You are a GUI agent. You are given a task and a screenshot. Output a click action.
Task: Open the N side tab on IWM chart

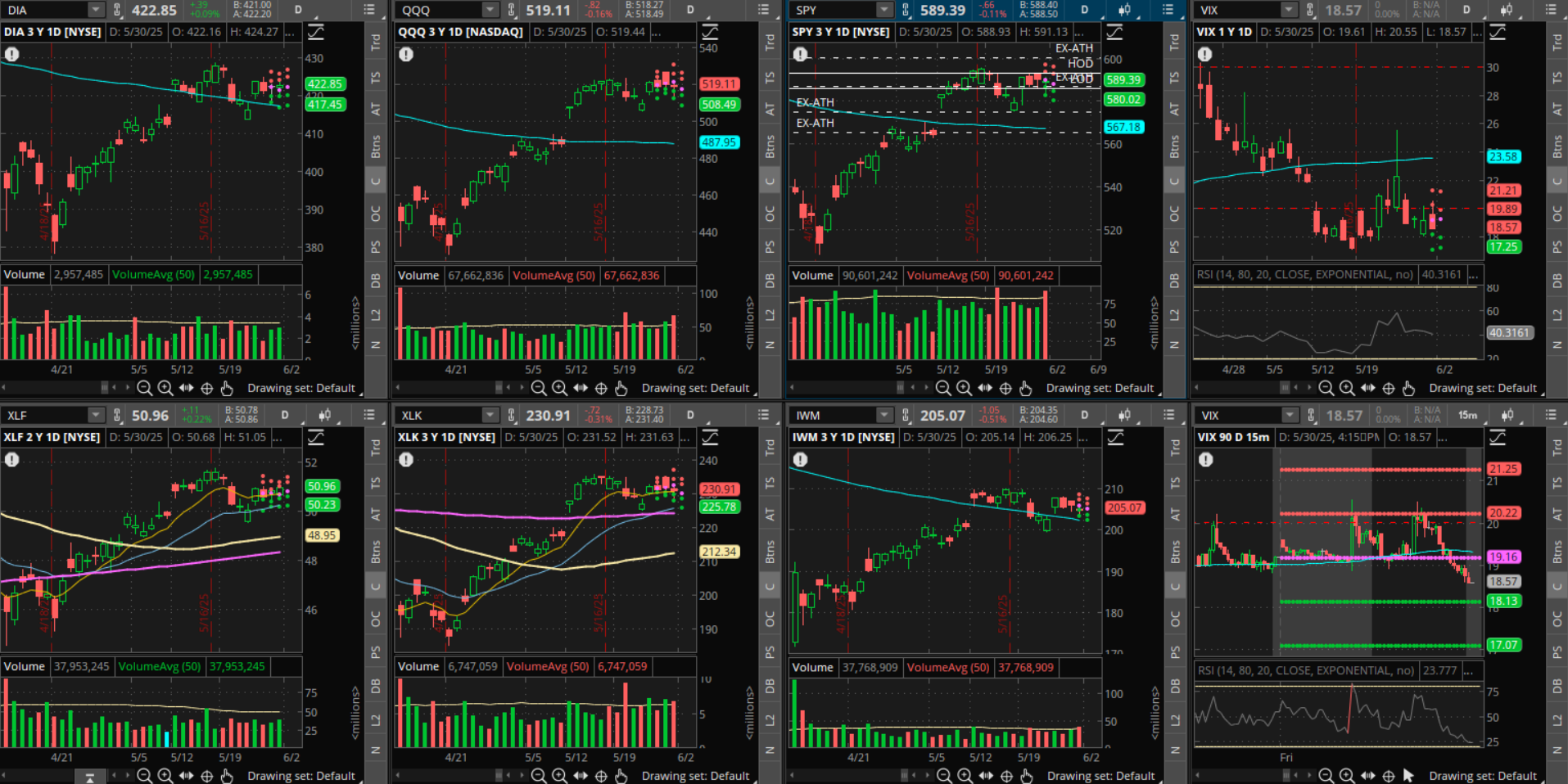tap(1174, 750)
